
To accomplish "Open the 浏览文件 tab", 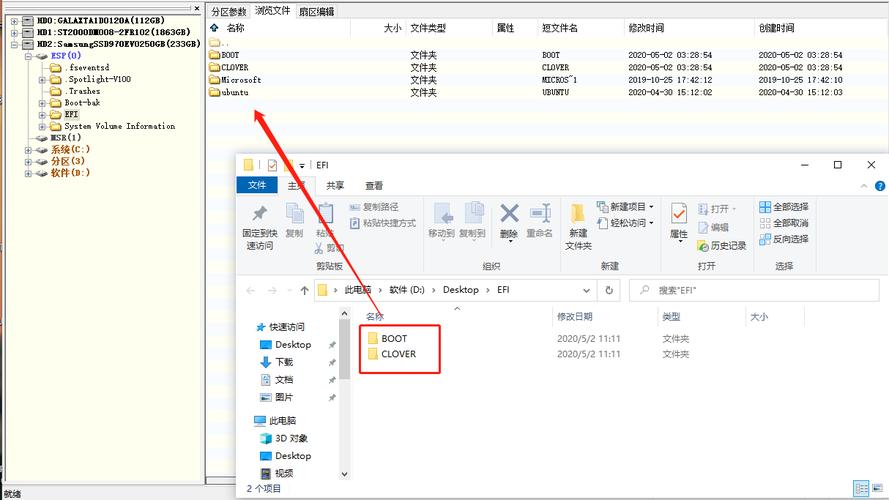I will coord(273,11).
